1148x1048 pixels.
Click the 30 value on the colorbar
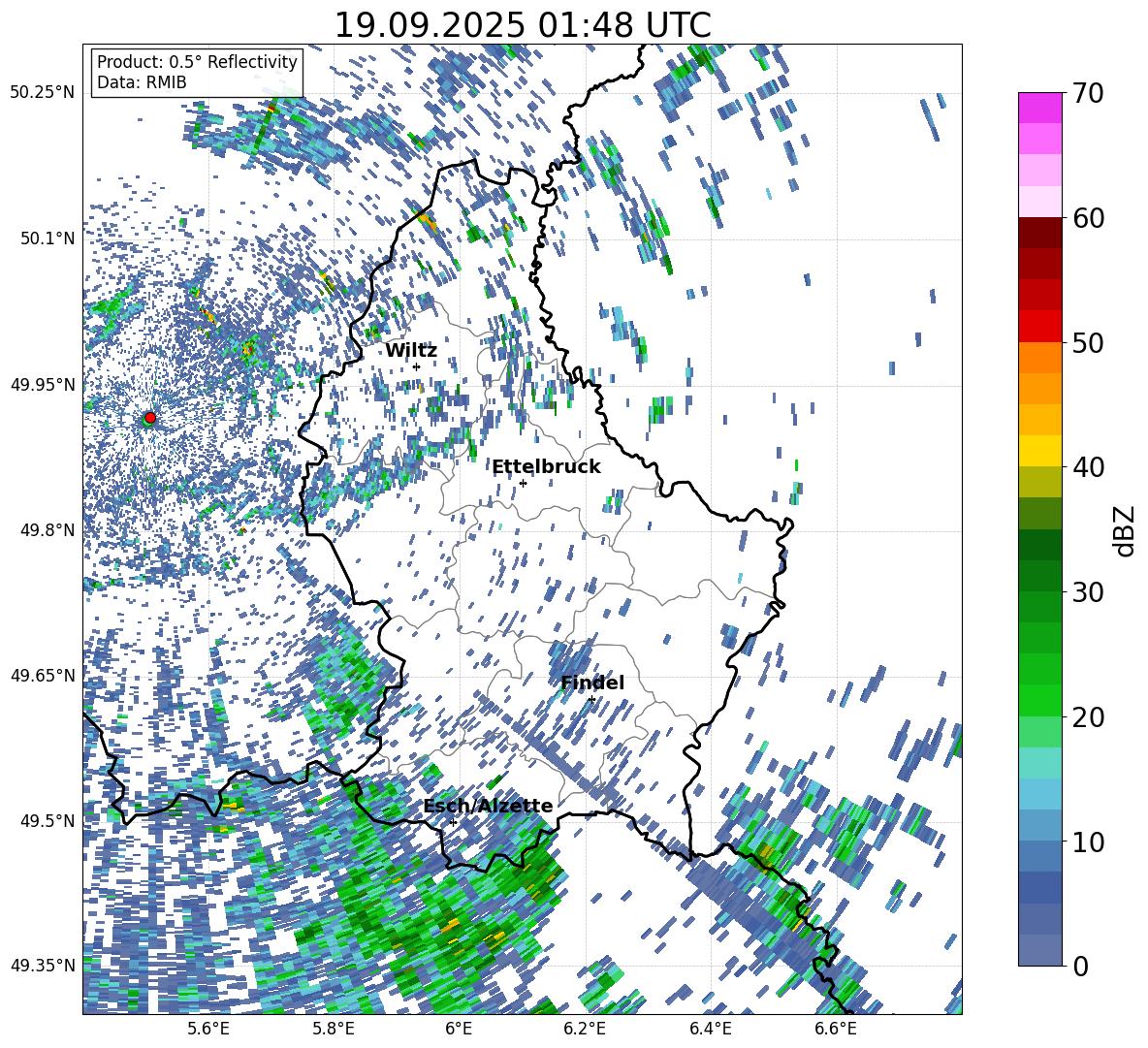point(1088,592)
